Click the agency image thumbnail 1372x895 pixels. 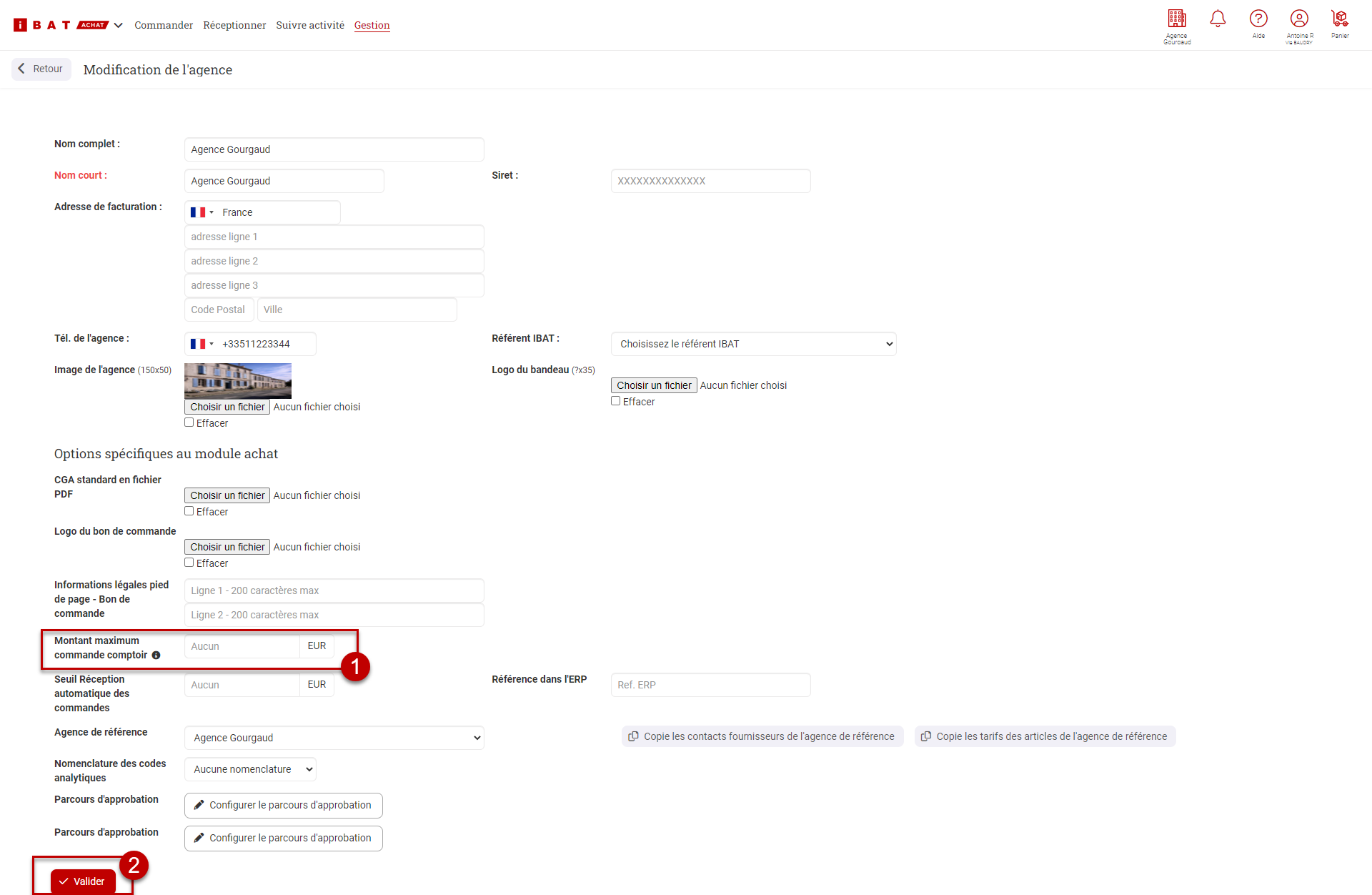point(238,380)
